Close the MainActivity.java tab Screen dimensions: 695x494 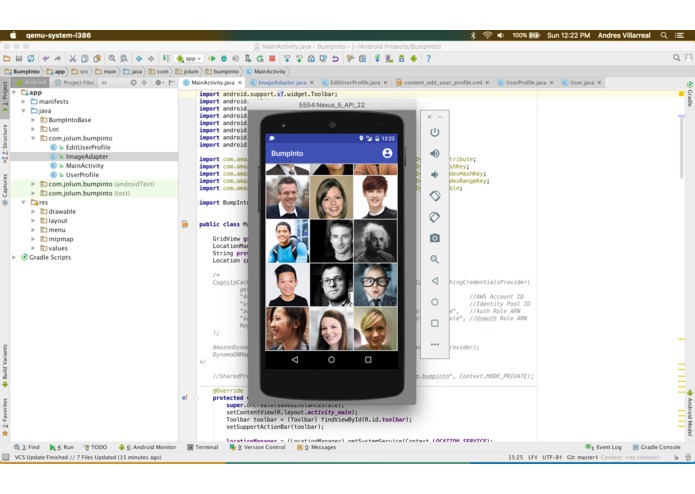coord(240,82)
